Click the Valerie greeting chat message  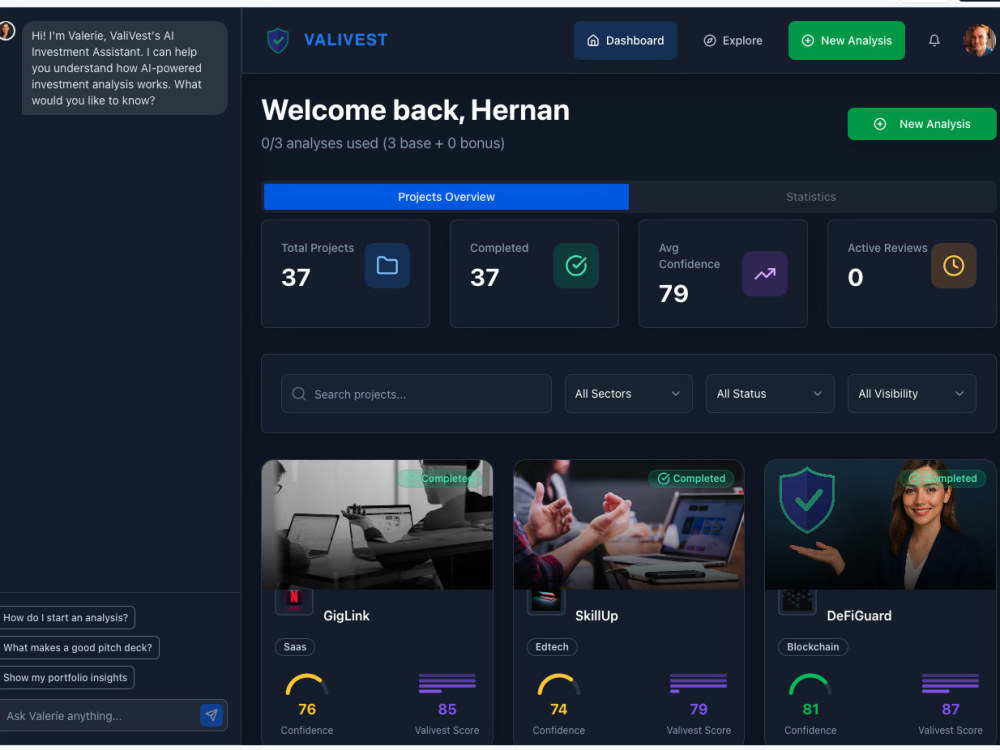(124, 68)
